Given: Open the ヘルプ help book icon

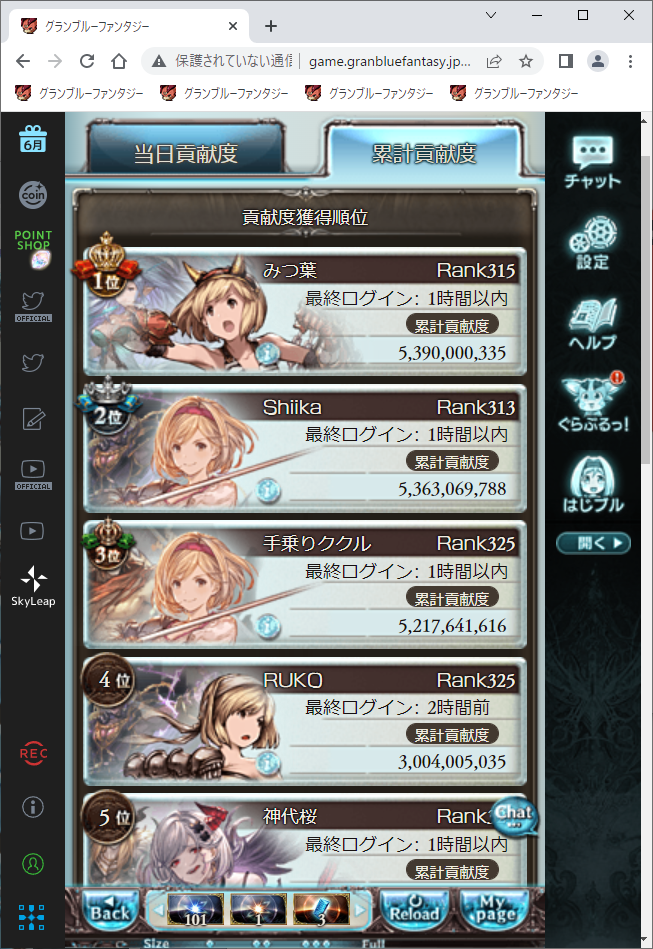Looking at the screenshot, I should pos(592,324).
